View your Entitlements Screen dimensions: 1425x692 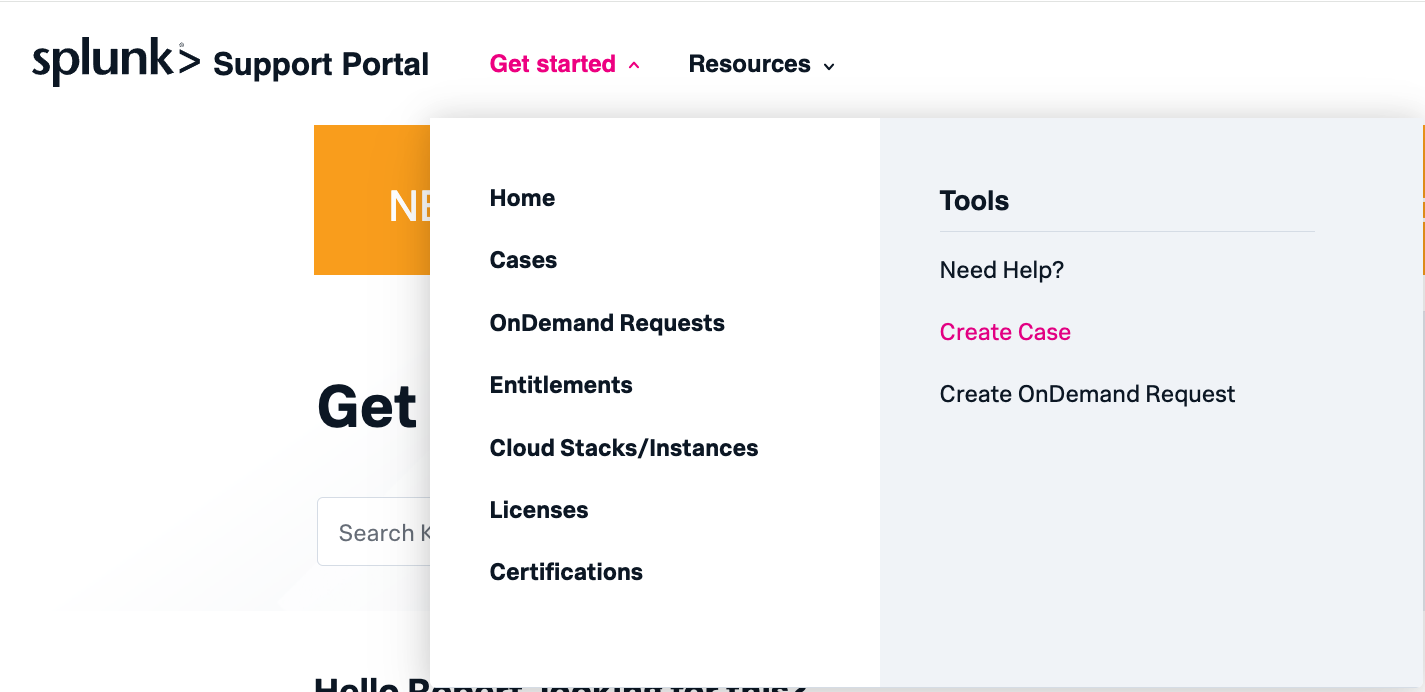[x=561, y=385]
